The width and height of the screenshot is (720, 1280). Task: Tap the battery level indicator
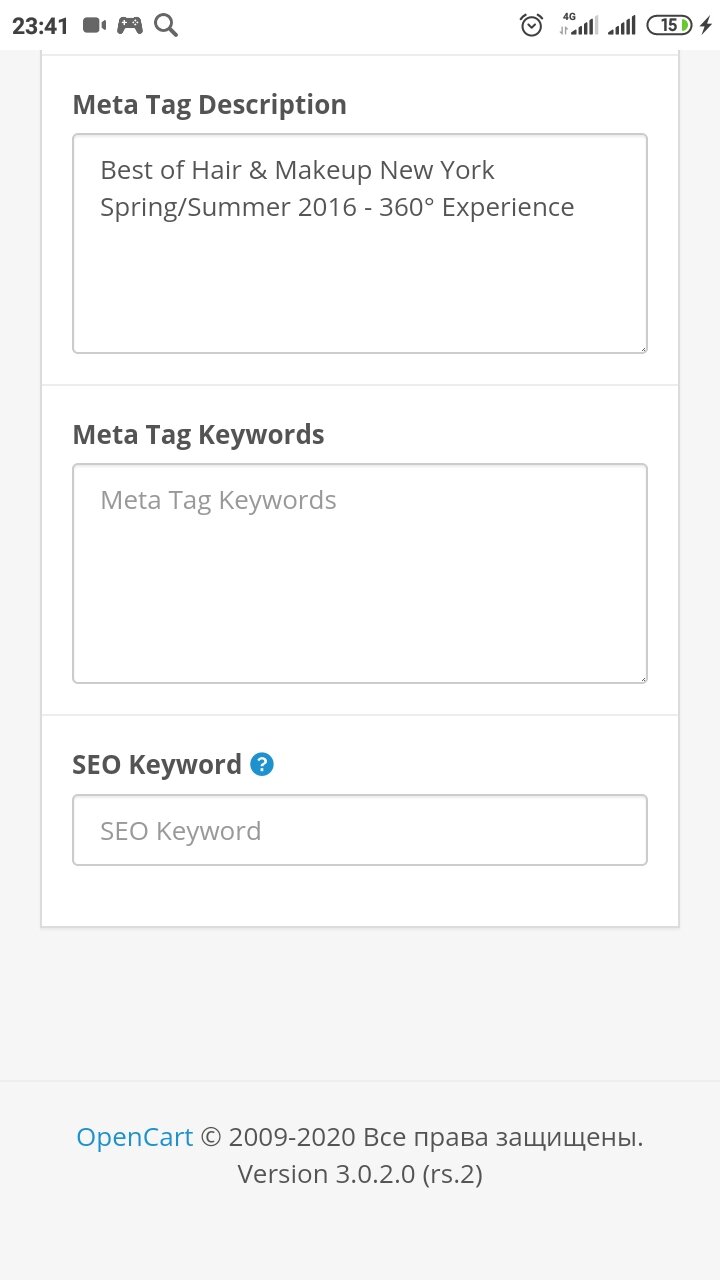click(669, 26)
